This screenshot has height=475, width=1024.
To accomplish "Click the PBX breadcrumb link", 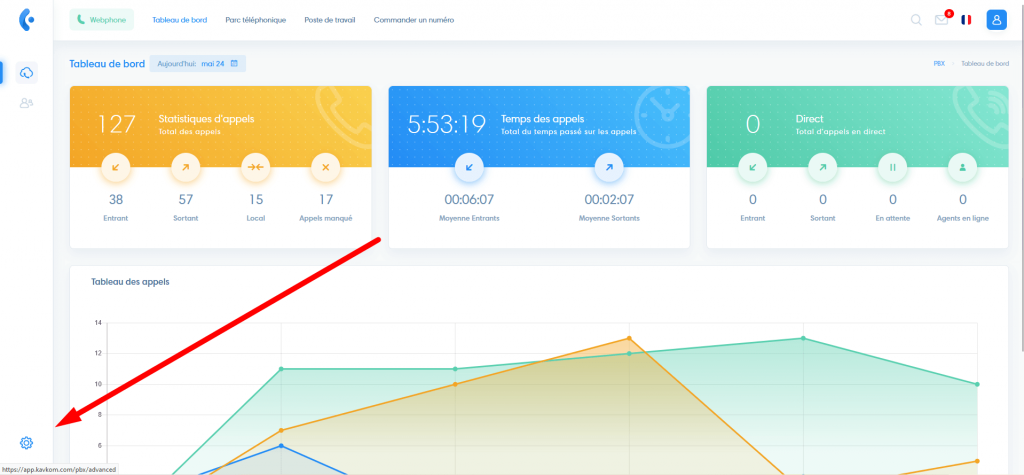I will click(939, 64).
